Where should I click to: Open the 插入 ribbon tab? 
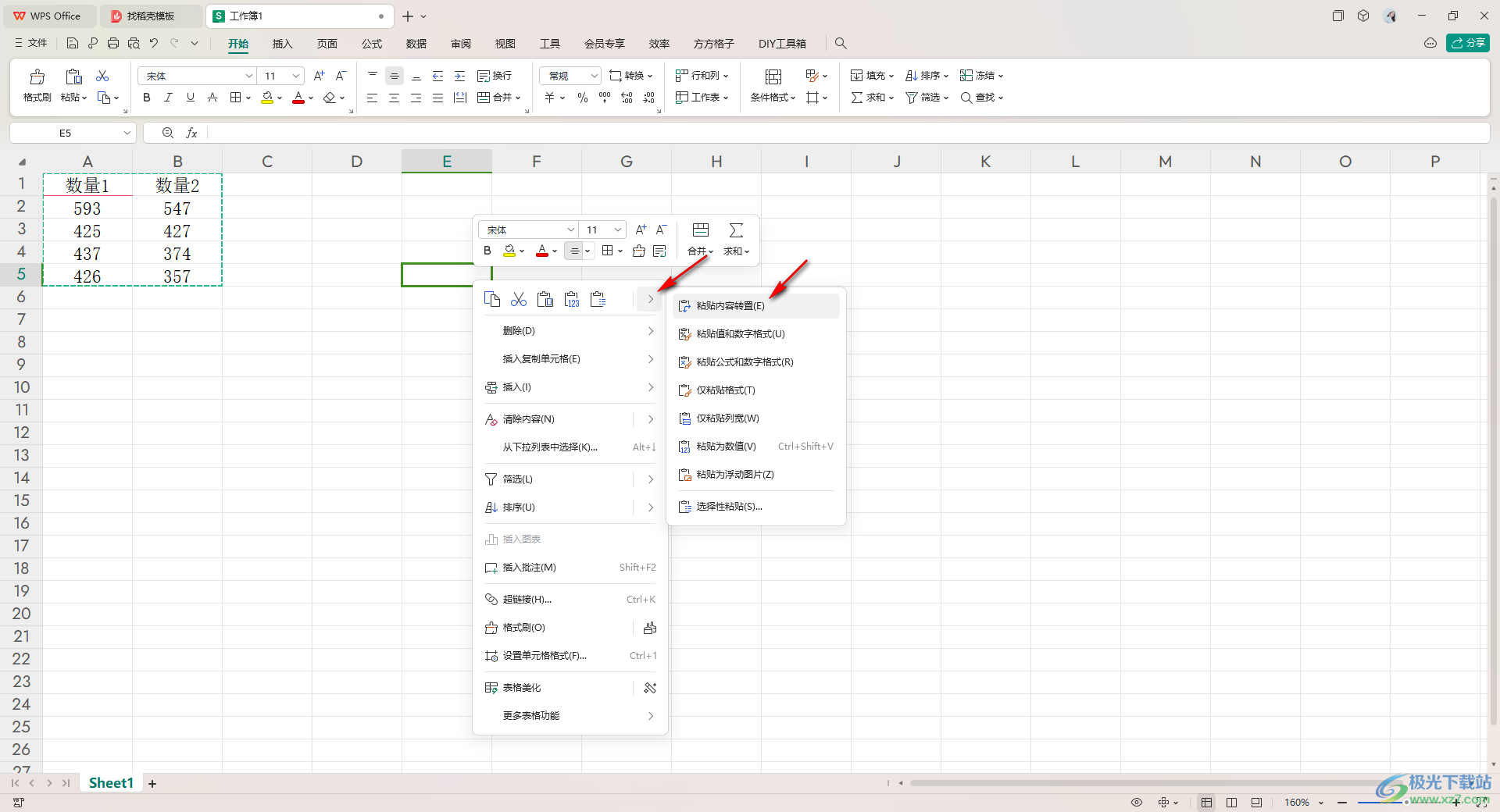pos(282,44)
